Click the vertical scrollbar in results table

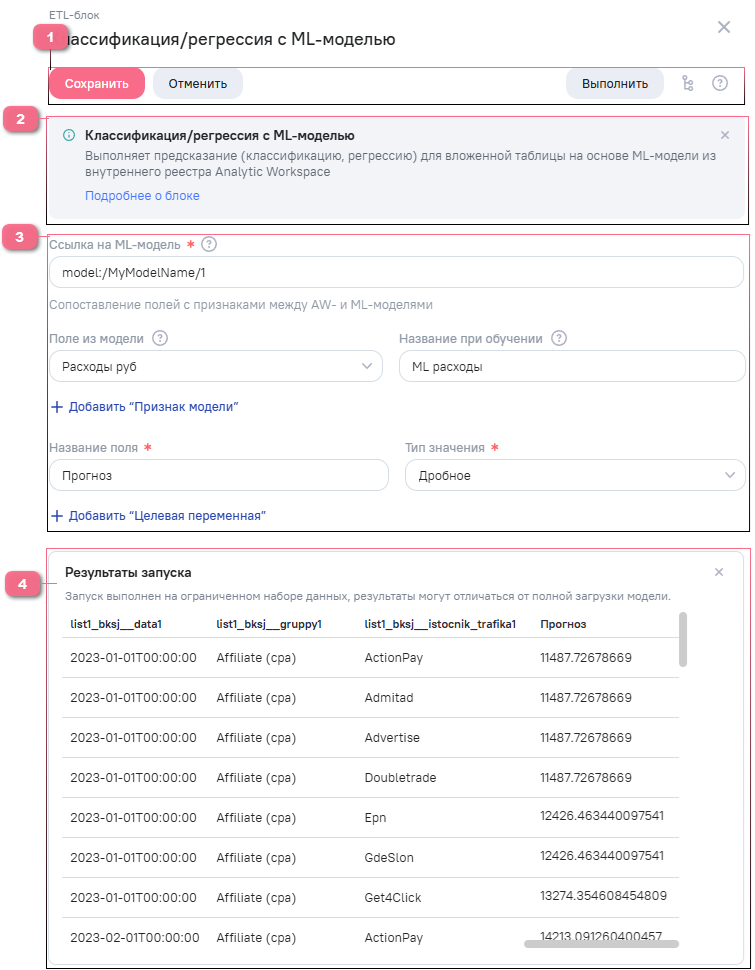click(x=683, y=639)
